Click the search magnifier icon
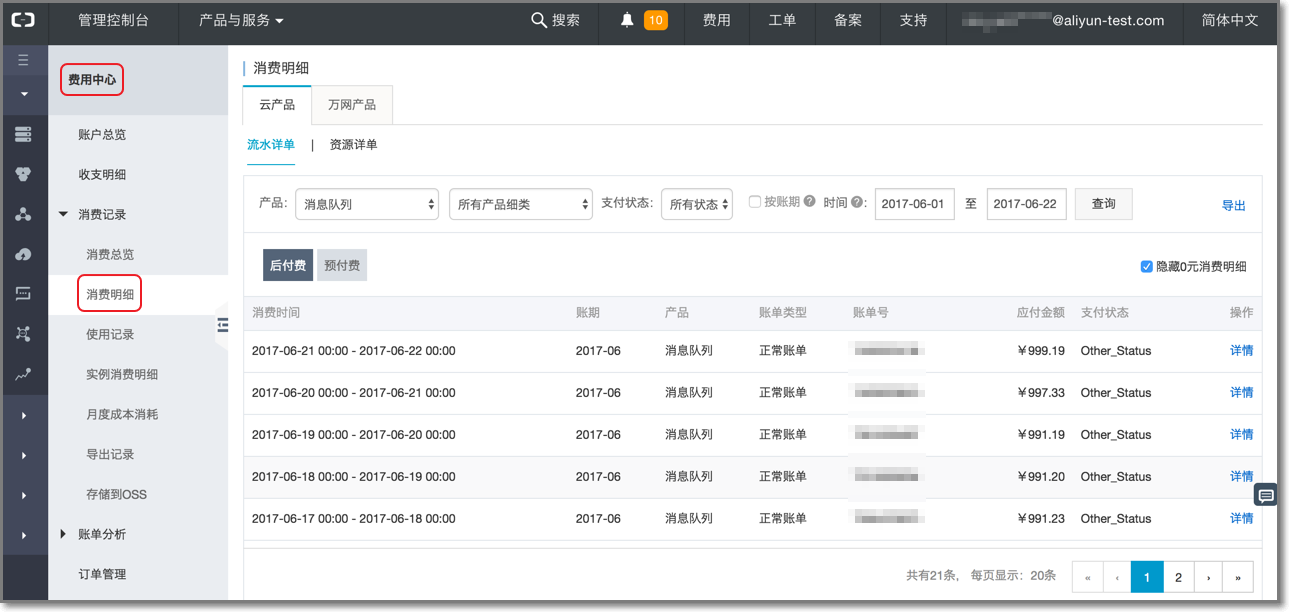 click(539, 20)
